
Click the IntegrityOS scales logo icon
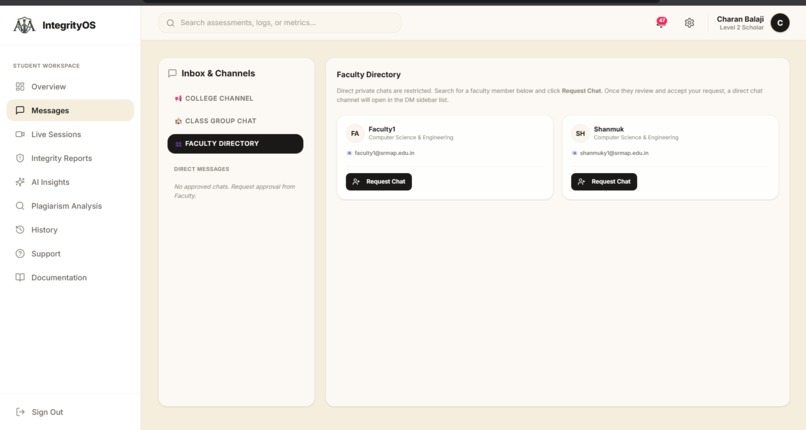point(24,25)
